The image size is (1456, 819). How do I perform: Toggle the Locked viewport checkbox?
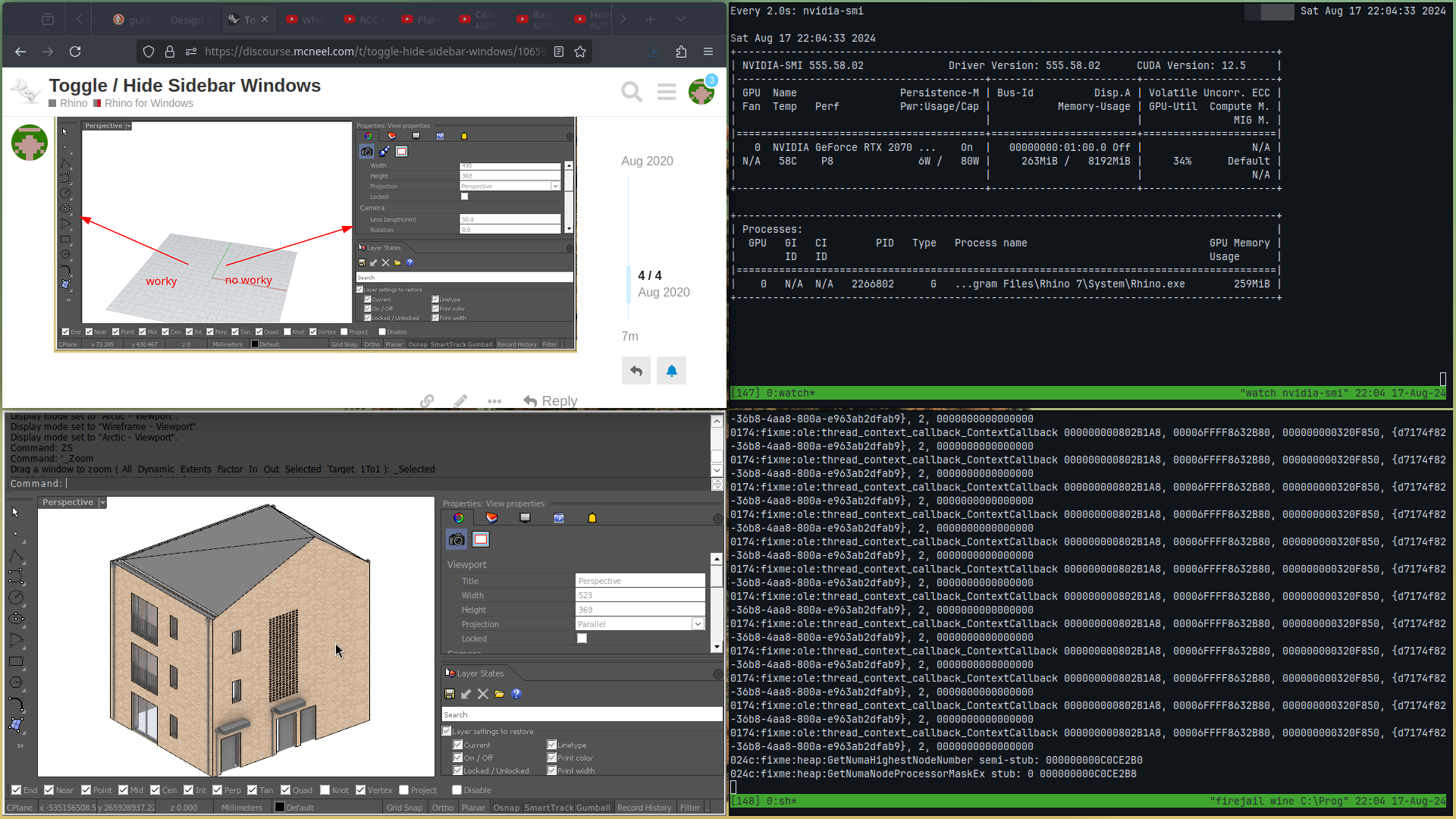582,639
